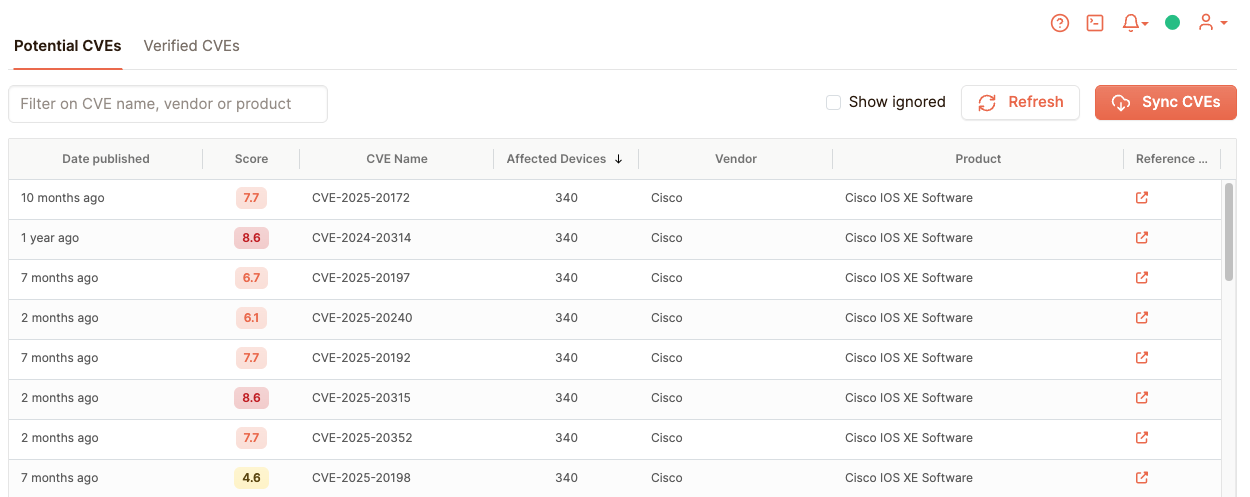Screen dimensions: 1250x497
Task: Focus the CVE filter input field
Action: point(168,104)
